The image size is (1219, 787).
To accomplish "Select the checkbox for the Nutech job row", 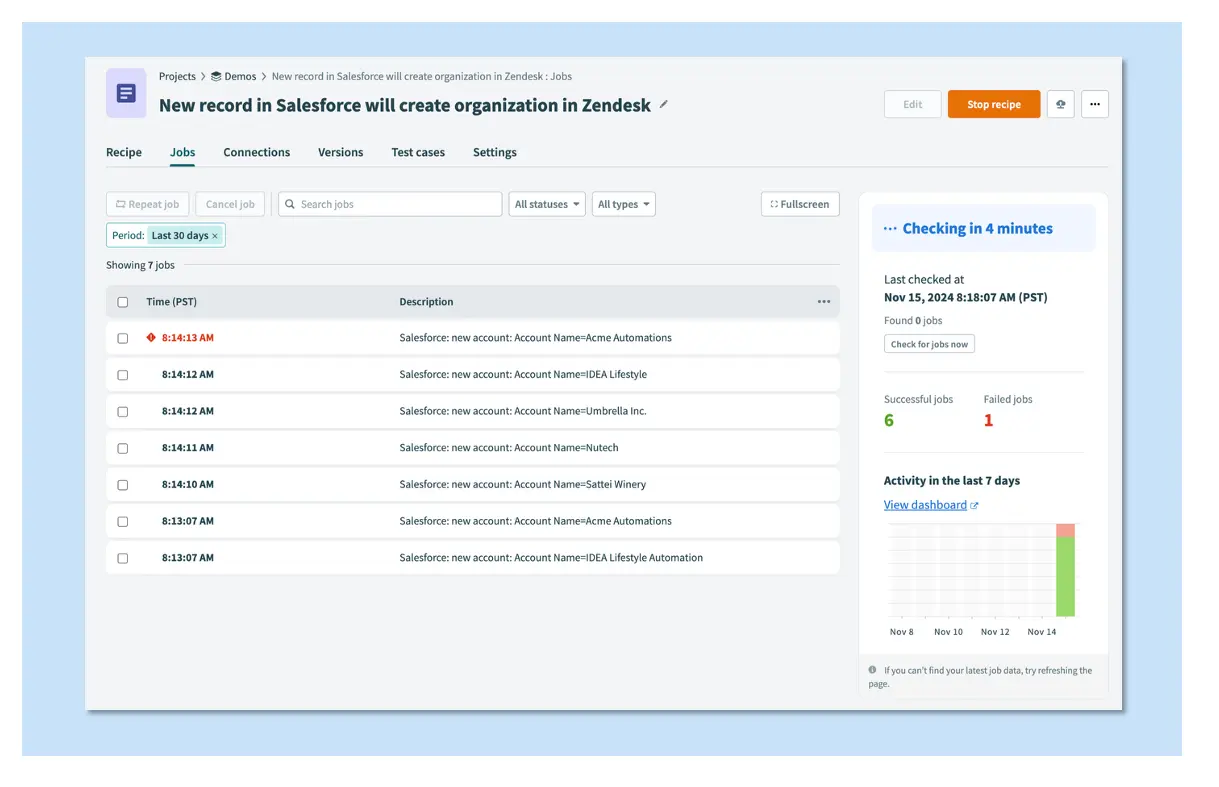I will [122, 447].
